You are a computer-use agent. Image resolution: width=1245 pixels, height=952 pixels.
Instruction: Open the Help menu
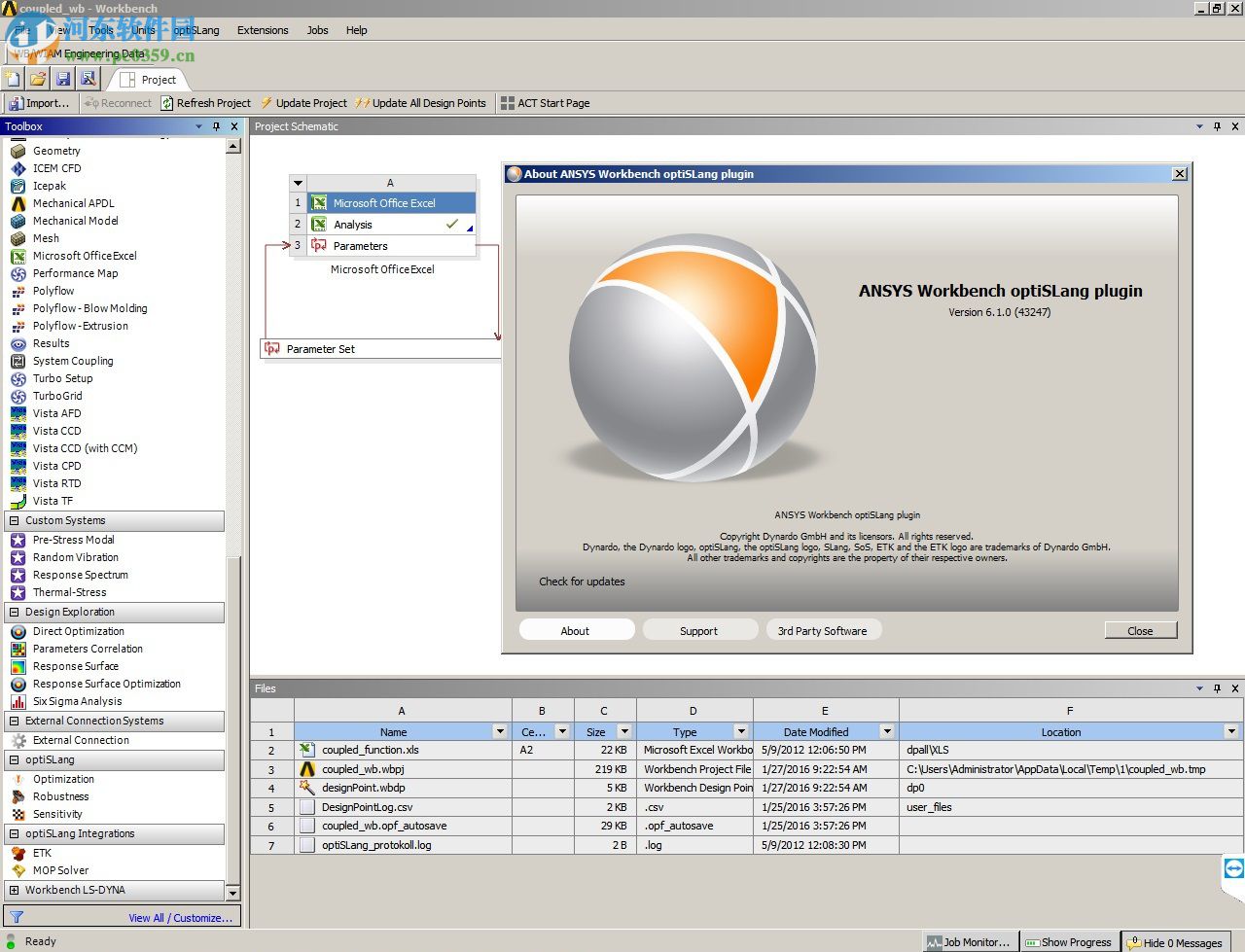[x=357, y=30]
